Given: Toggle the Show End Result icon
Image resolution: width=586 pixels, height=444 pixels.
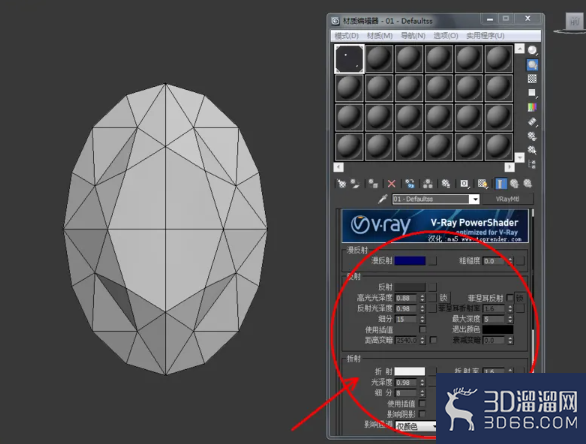Looking at the screenshot, I should tap(501, 184).
